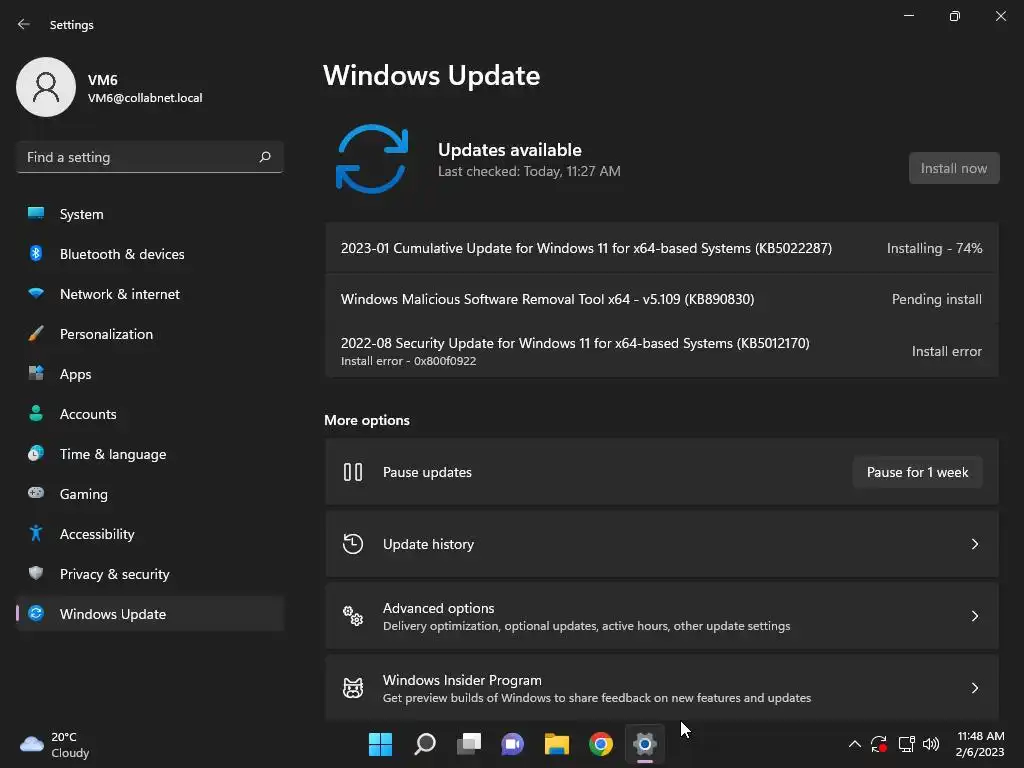
Task: Click Last checked: Today, 11:27 AM text
Action: pos(529,171)
